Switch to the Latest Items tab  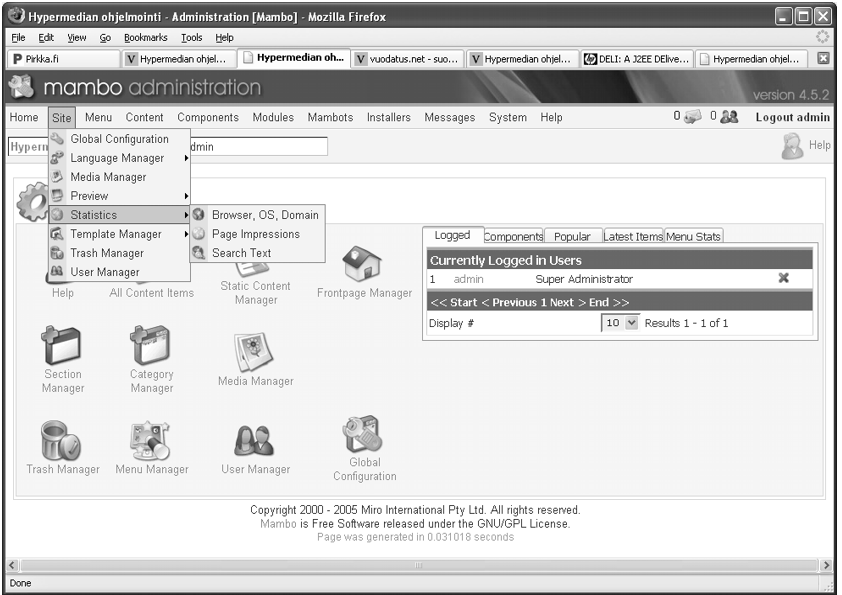pyautogui.click(x=633, y=236)
